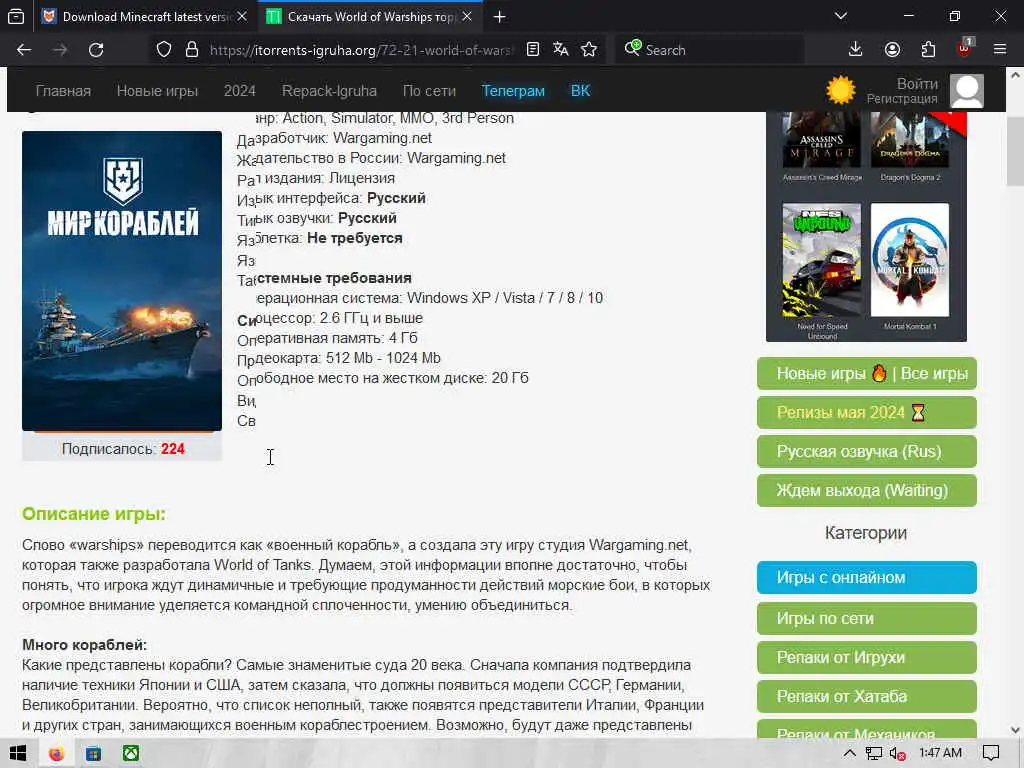This screenshot has width=1024, height=768.
Task: Open Dragon's Dogma 2 thumbnail
Action: [910, 140]
